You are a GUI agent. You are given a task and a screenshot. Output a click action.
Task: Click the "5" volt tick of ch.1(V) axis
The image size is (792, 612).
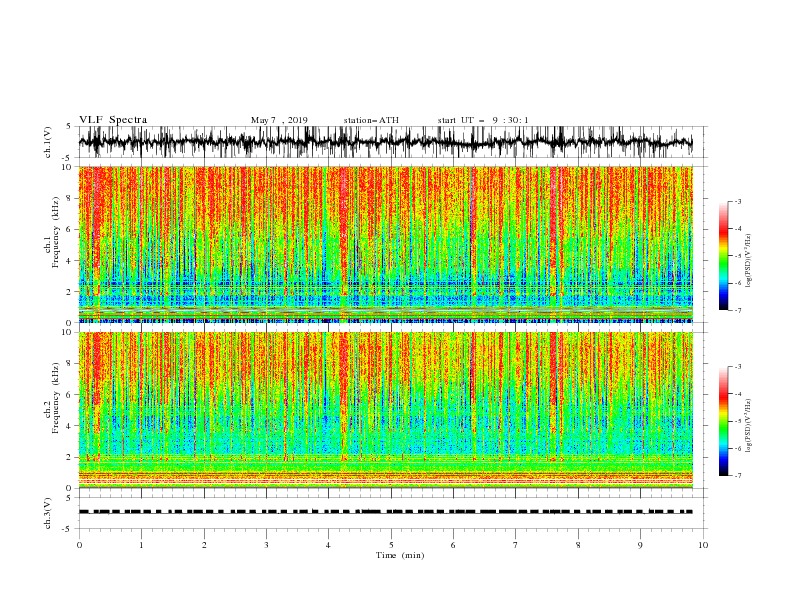coord(69,127)
